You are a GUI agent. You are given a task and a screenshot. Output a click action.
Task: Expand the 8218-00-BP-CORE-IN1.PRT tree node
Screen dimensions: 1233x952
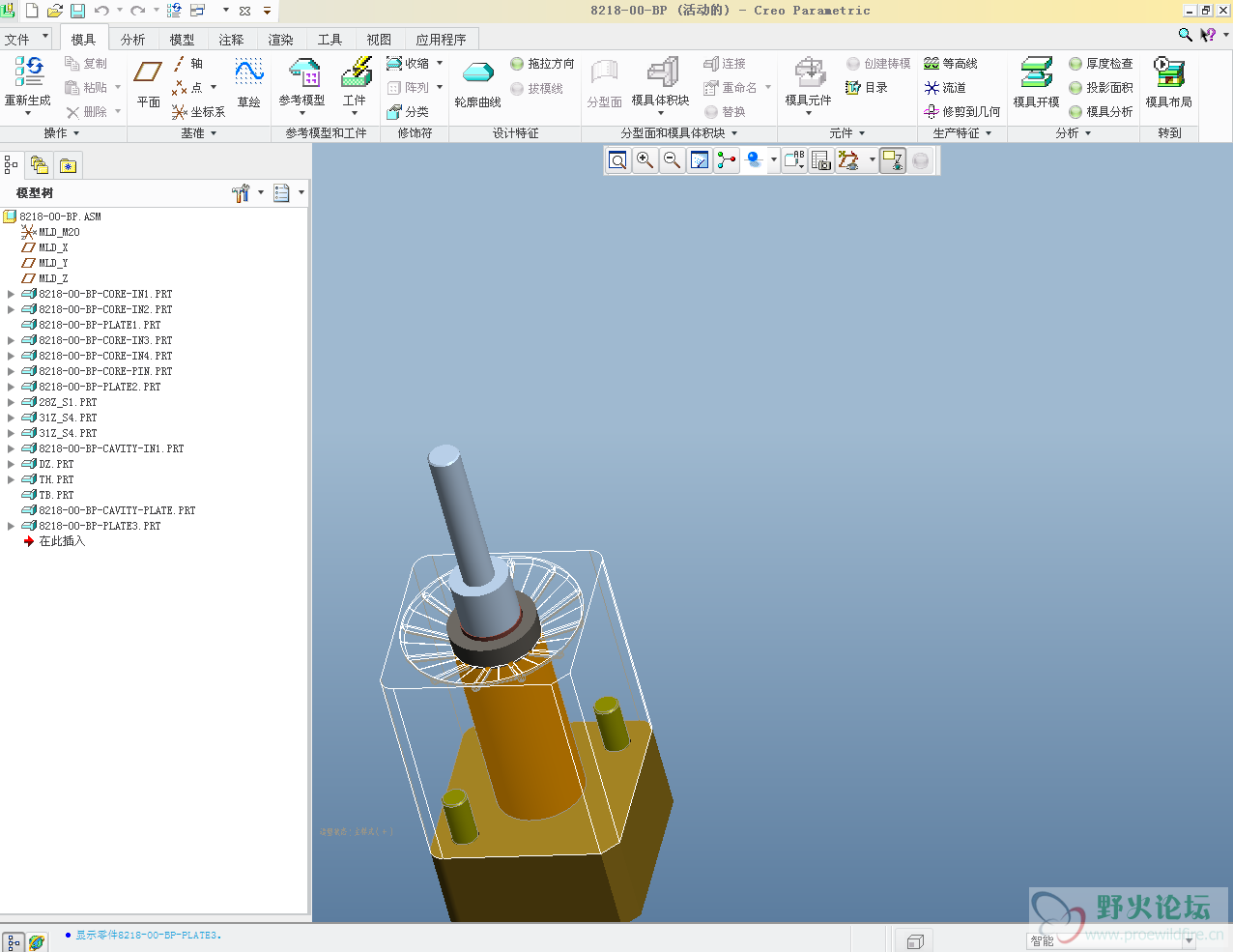(x=11, y=294)
